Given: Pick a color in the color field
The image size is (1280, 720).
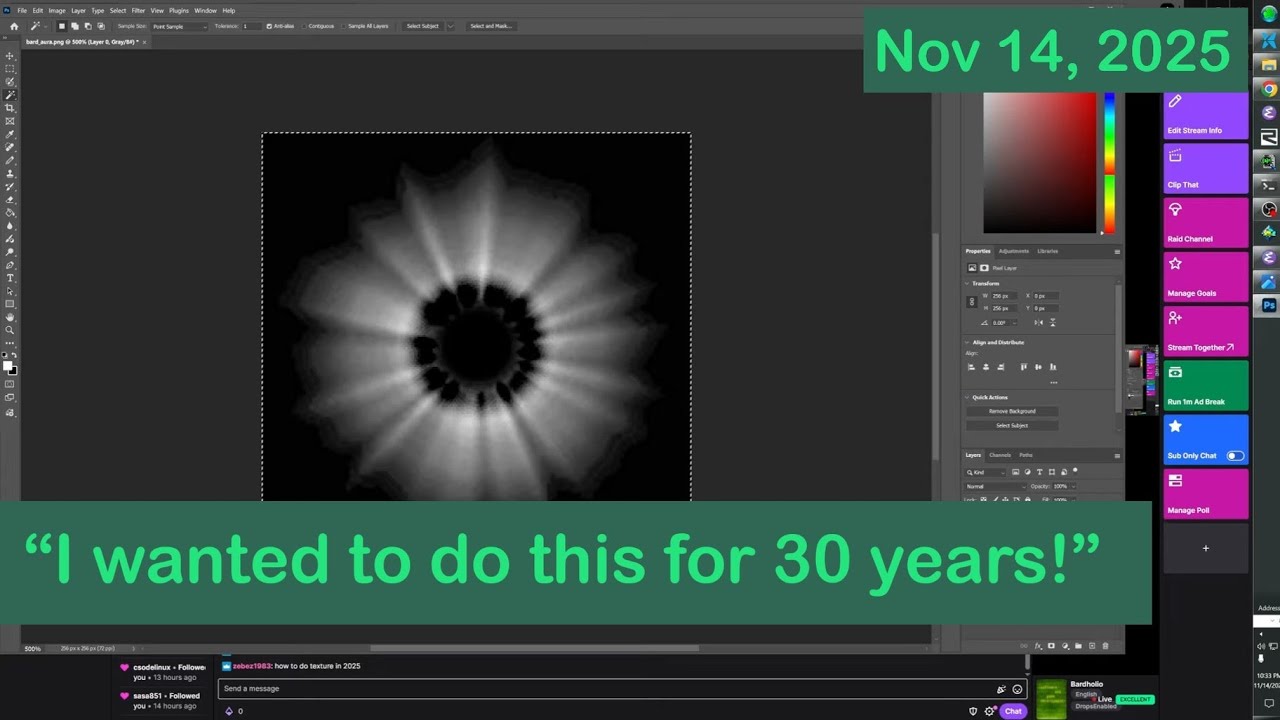Looking at the screenshot, I should pos(1039,162).
